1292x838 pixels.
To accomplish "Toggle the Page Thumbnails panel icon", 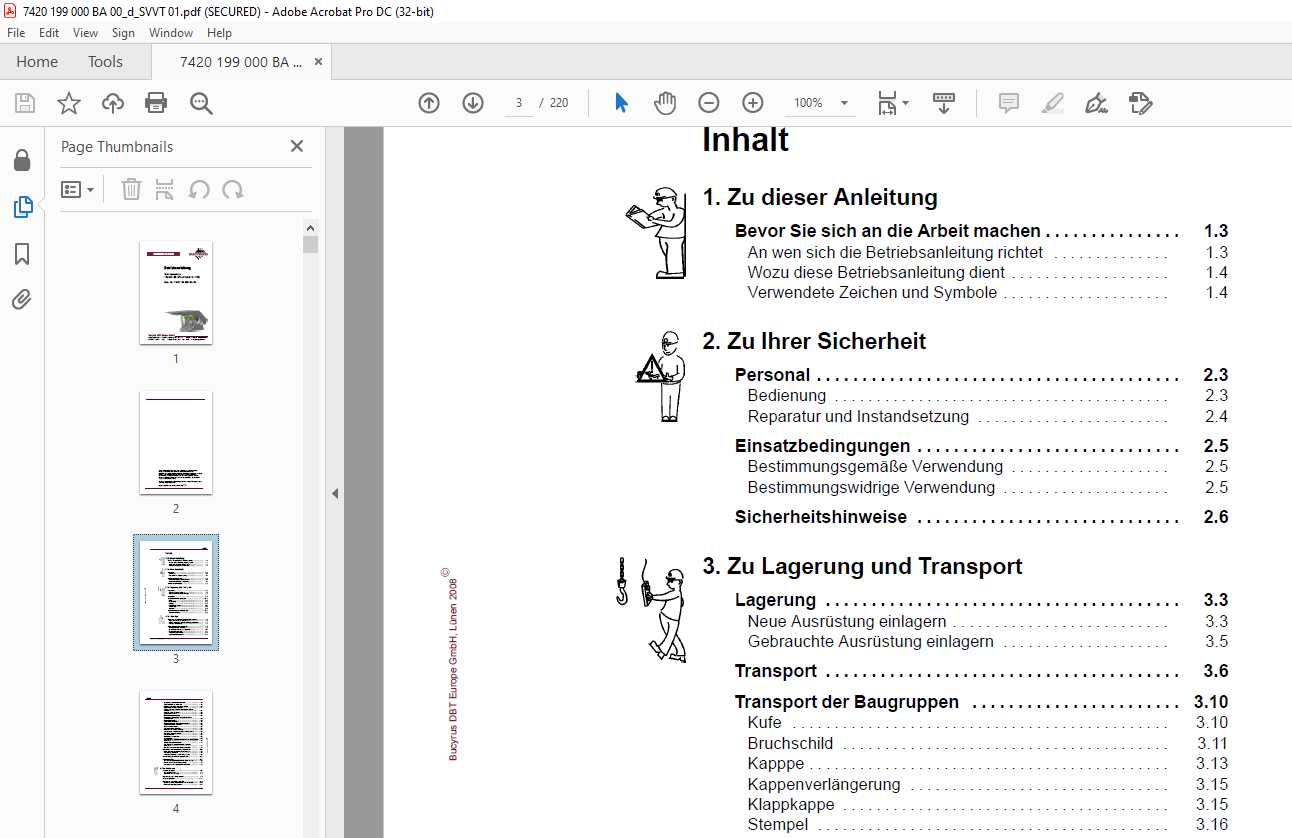I will [22, 207].
